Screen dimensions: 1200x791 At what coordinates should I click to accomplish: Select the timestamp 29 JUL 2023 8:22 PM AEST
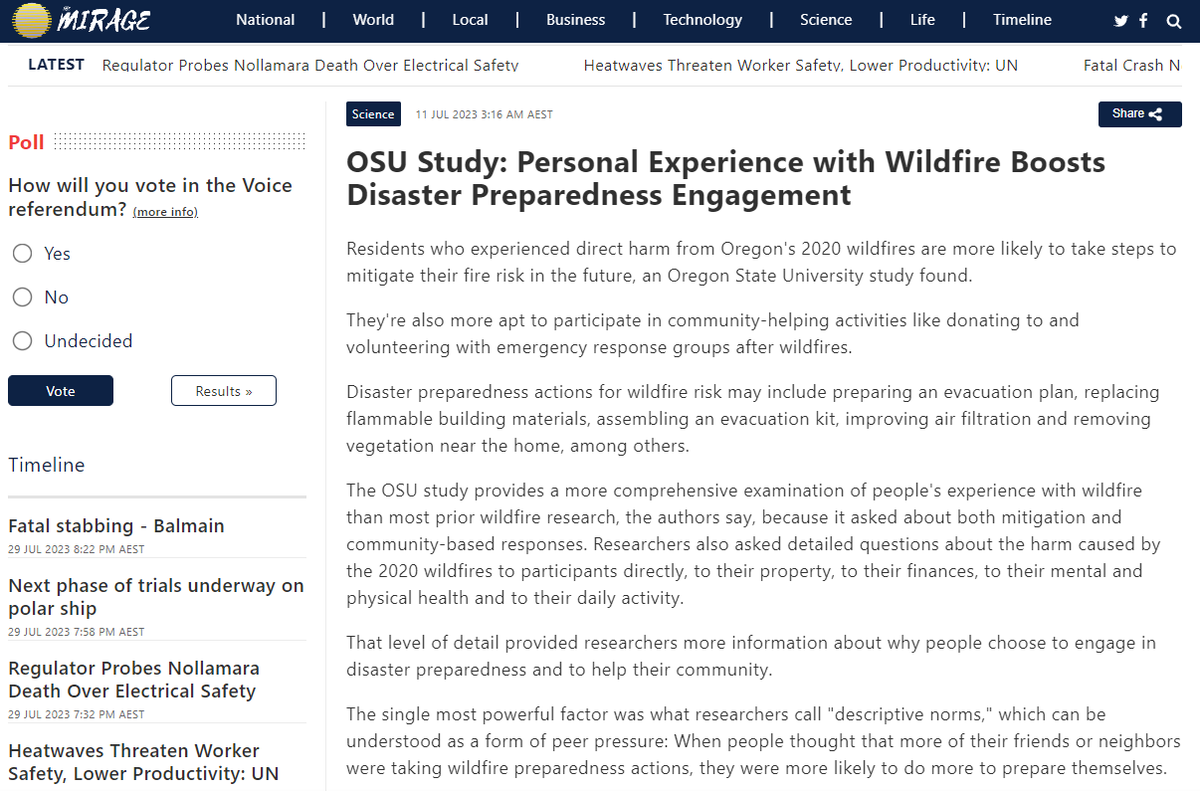click(76, 550)
